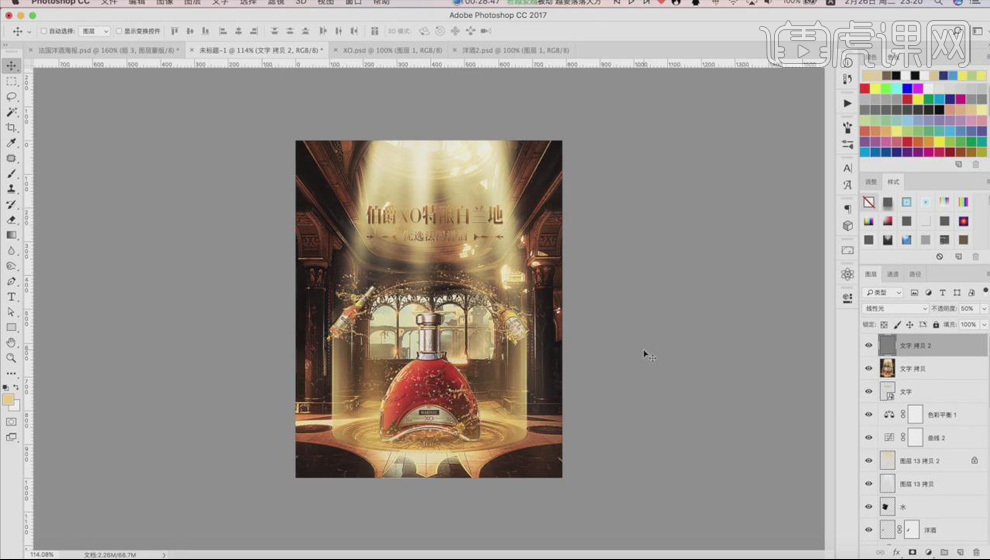Click the delete layer trash icon

pos(976,552)
